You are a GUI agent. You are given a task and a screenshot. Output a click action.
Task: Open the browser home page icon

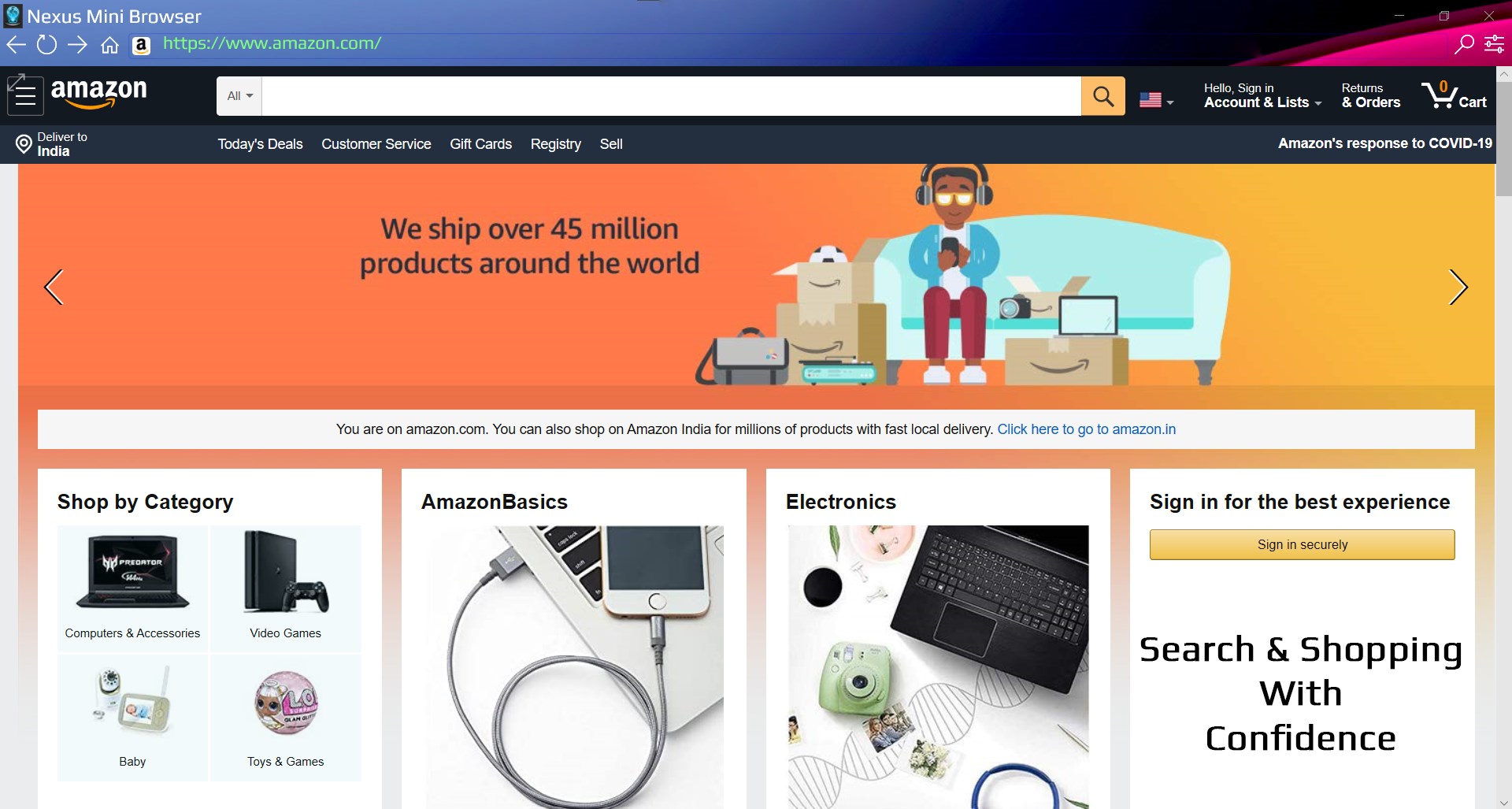pyautogui.click(x=109, y=45)
